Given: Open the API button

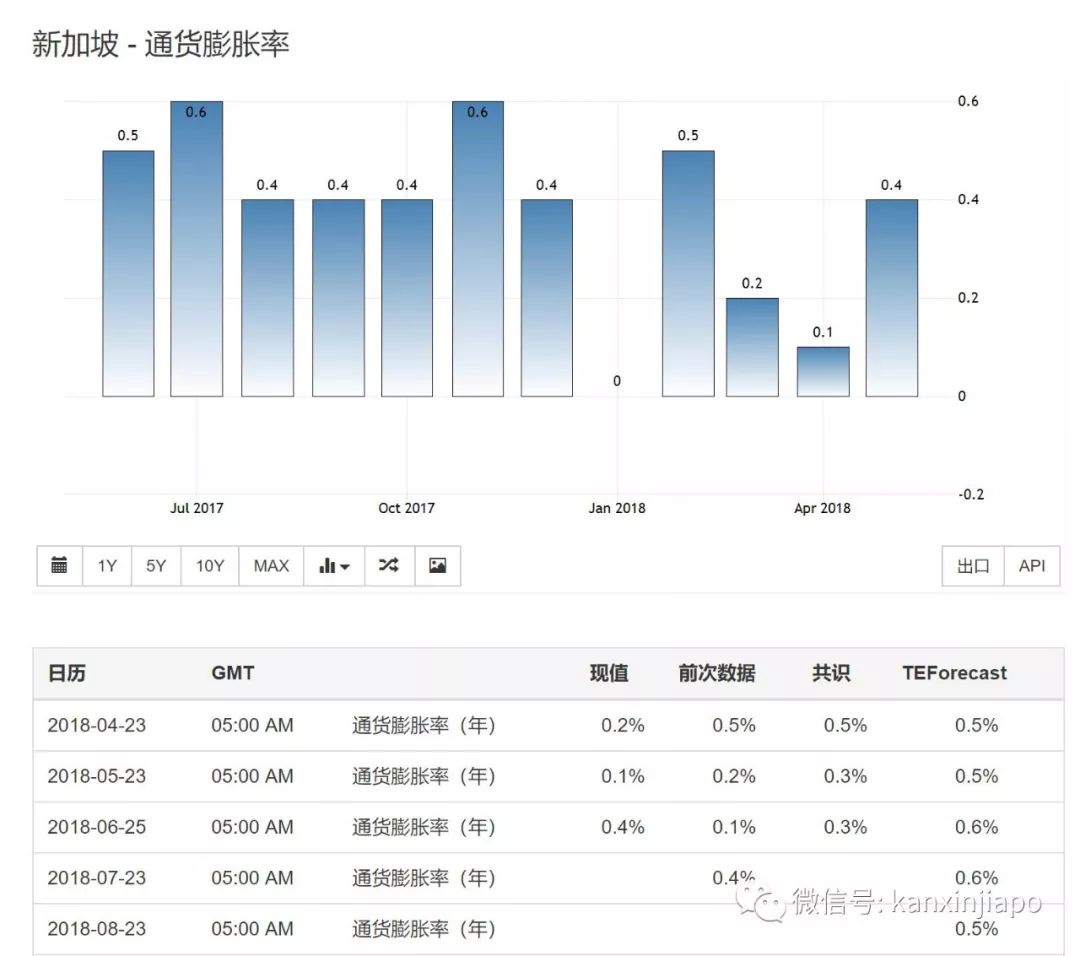Looking at the screenshot, I should (x=1032, y=566).
